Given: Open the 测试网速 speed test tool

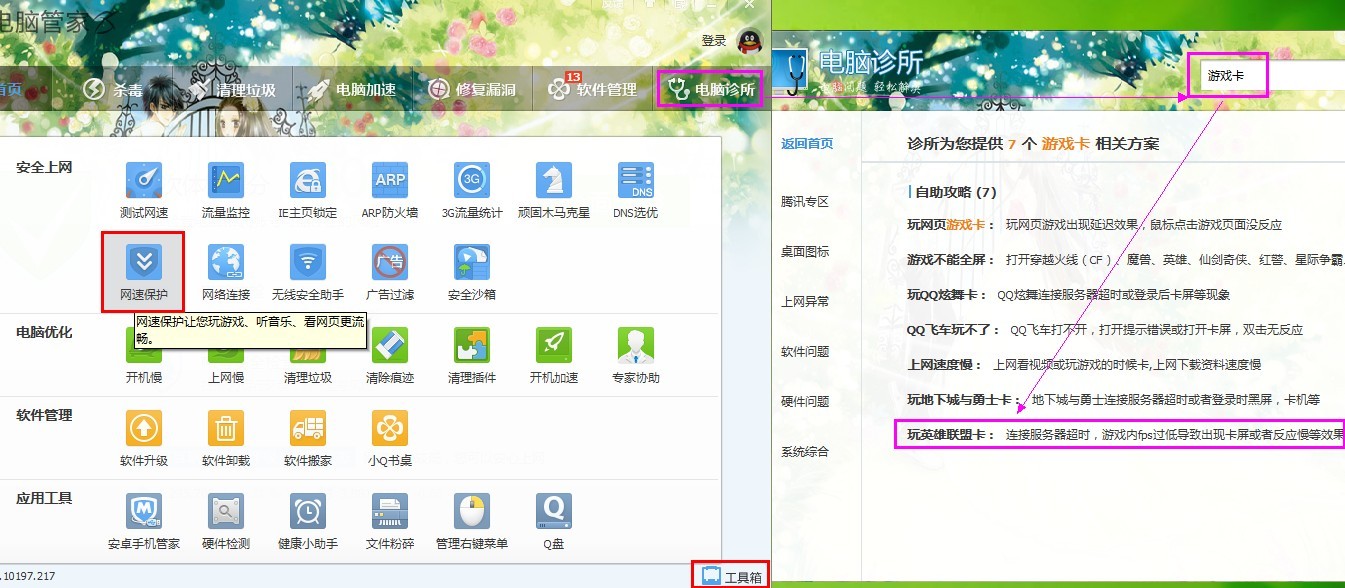Looking at the screenshot, I should click(144, 190).
